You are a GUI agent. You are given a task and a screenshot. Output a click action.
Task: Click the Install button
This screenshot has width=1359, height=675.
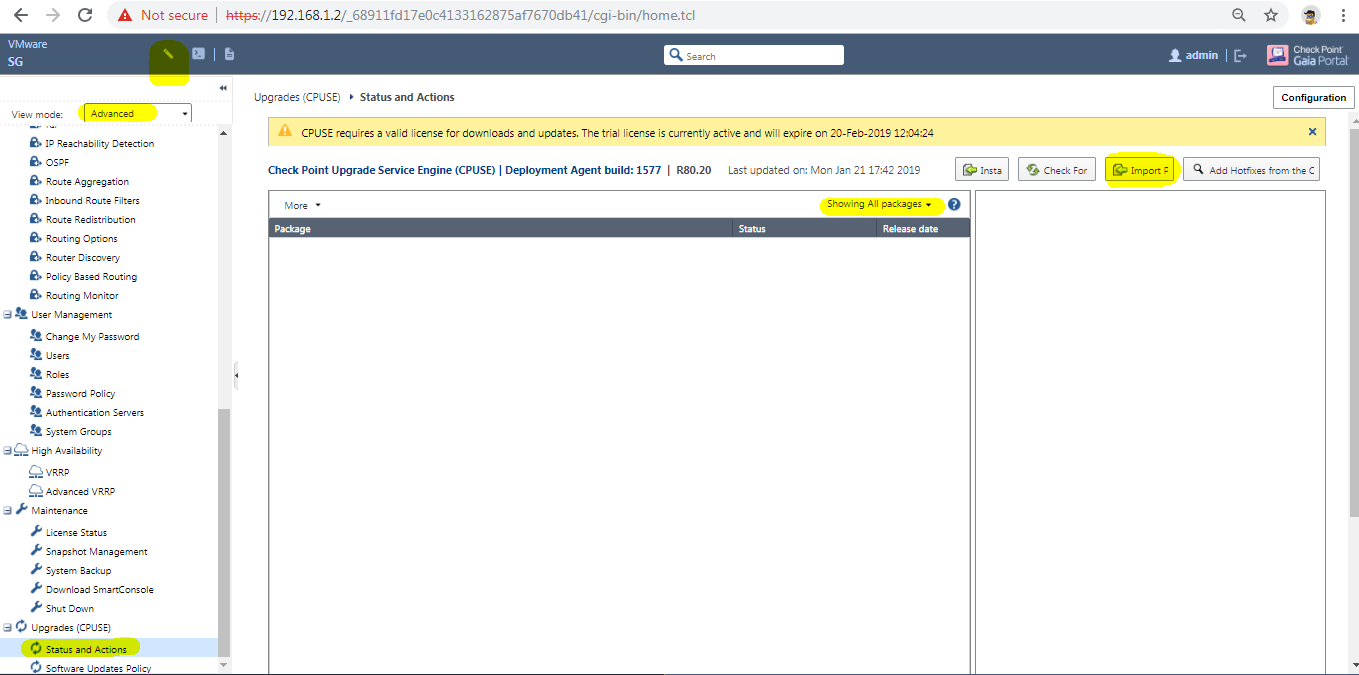(982, 170)
